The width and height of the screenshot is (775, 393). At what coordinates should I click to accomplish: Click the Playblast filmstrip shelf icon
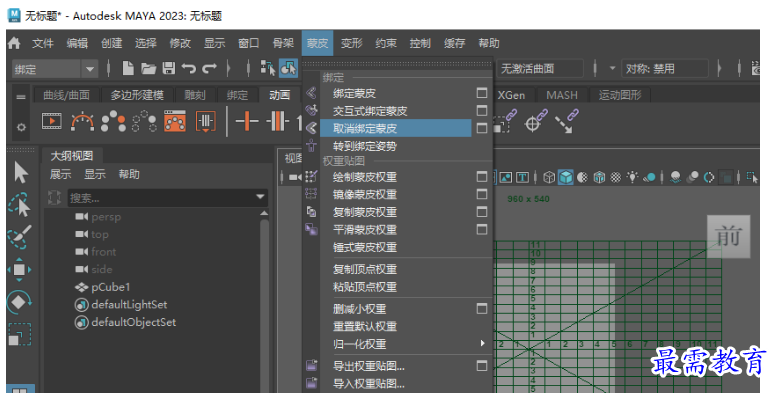tap(52, 121)
